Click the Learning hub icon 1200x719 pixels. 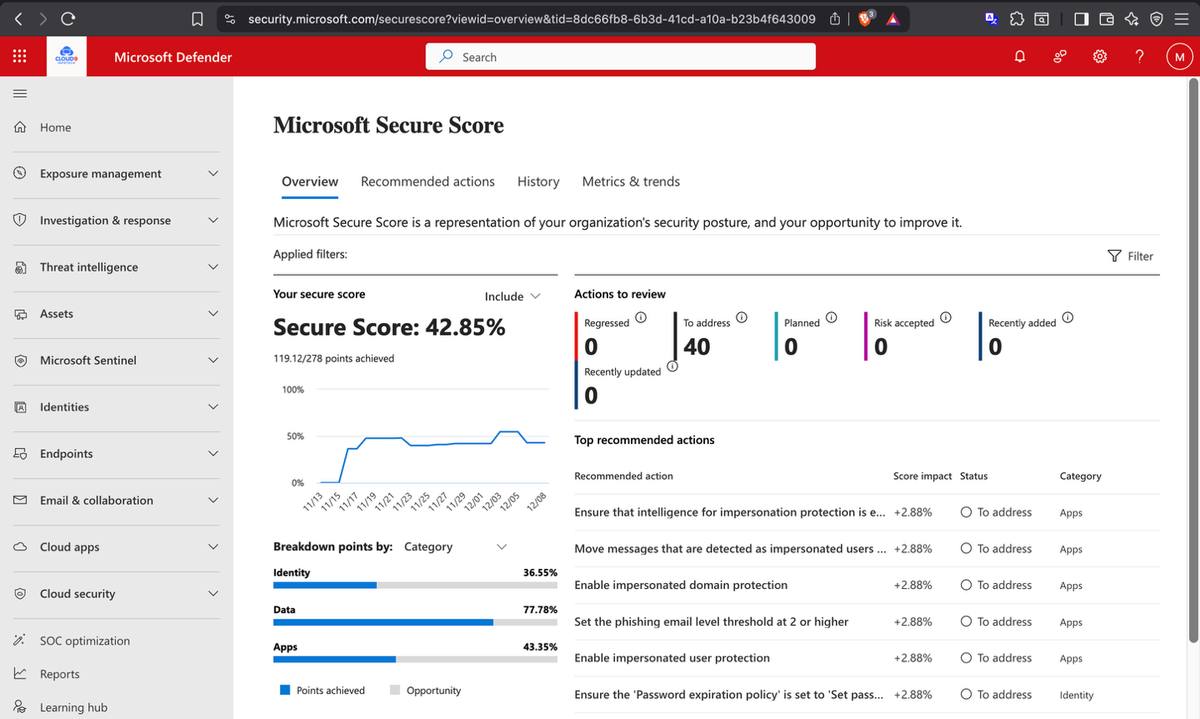[x=20, y=707]
